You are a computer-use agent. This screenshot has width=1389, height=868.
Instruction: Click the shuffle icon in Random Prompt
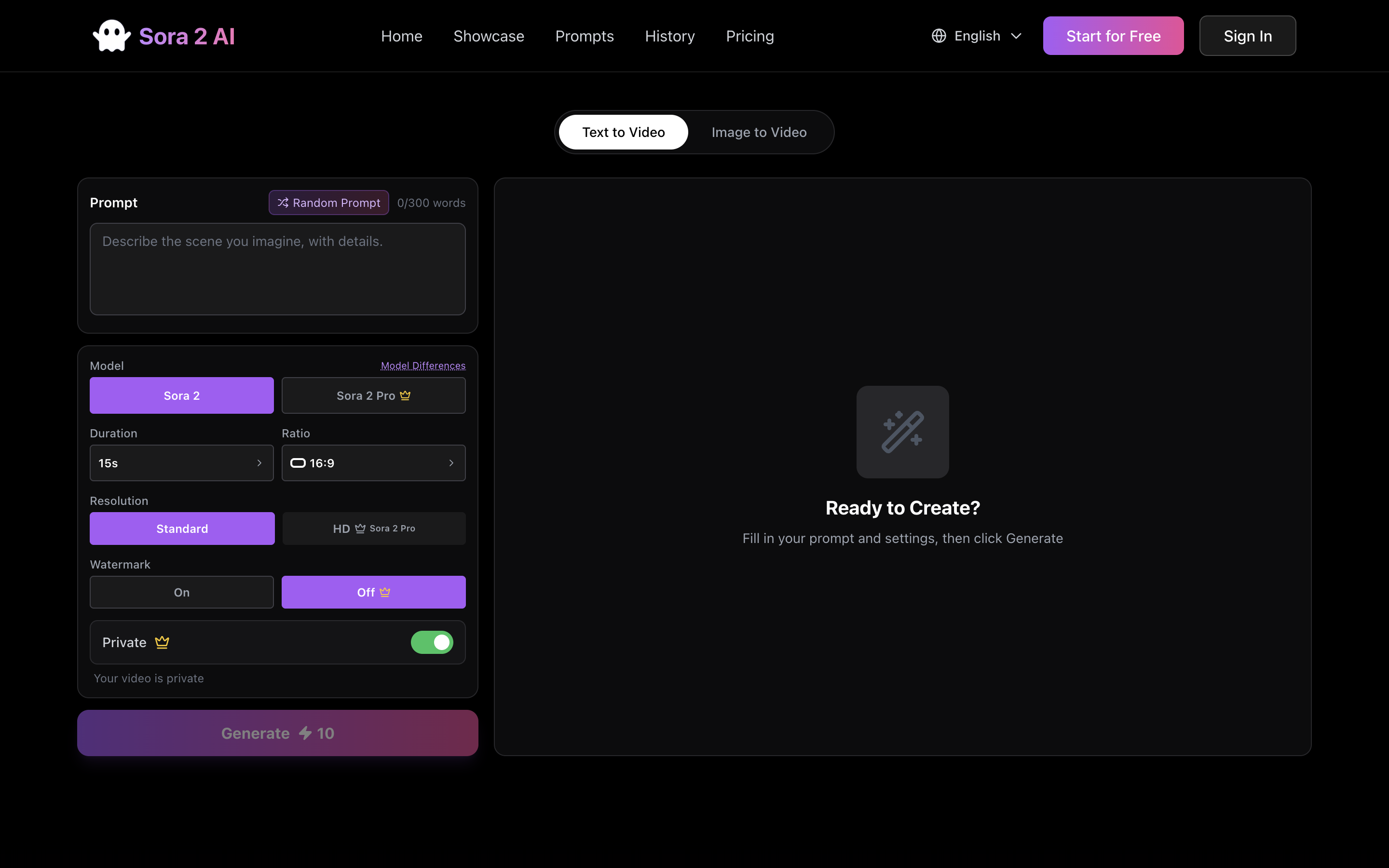[x=283, y=203]
